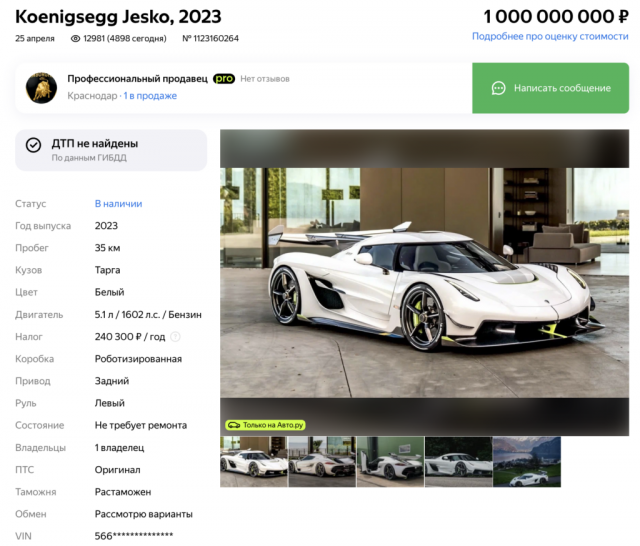The height and width of the screenshot is (546, 640).
Task: Click the "В наличии" status link
Action: pyautogui.click(x=118, y=204)
